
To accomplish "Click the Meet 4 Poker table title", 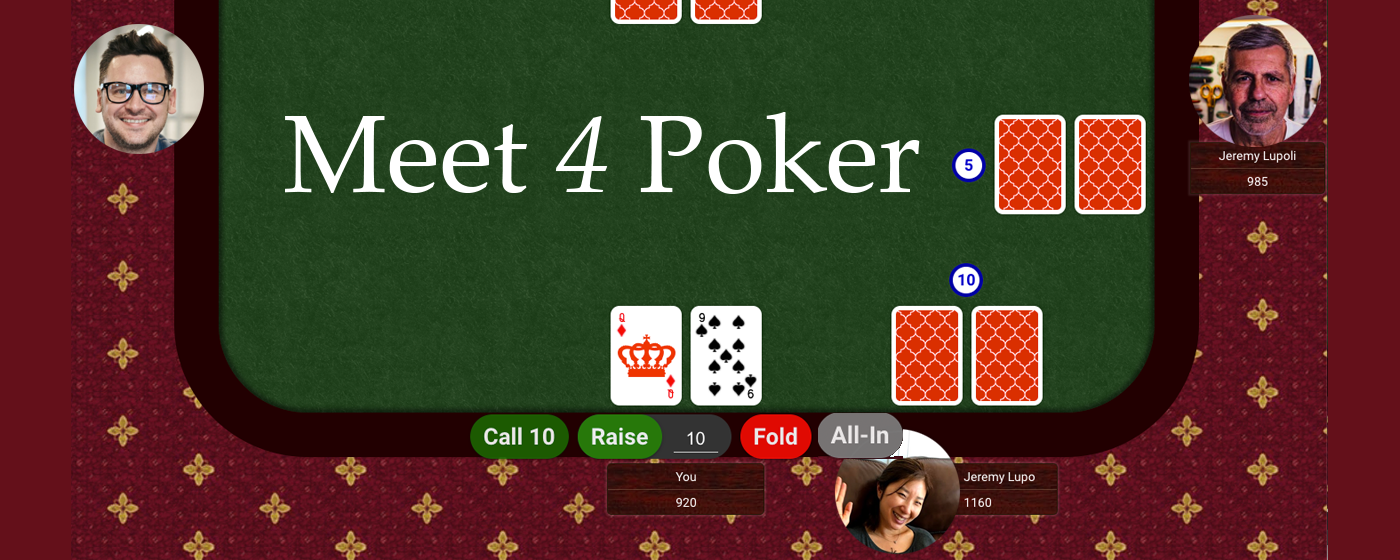I will pyautogui.click(x=602, y=157).
